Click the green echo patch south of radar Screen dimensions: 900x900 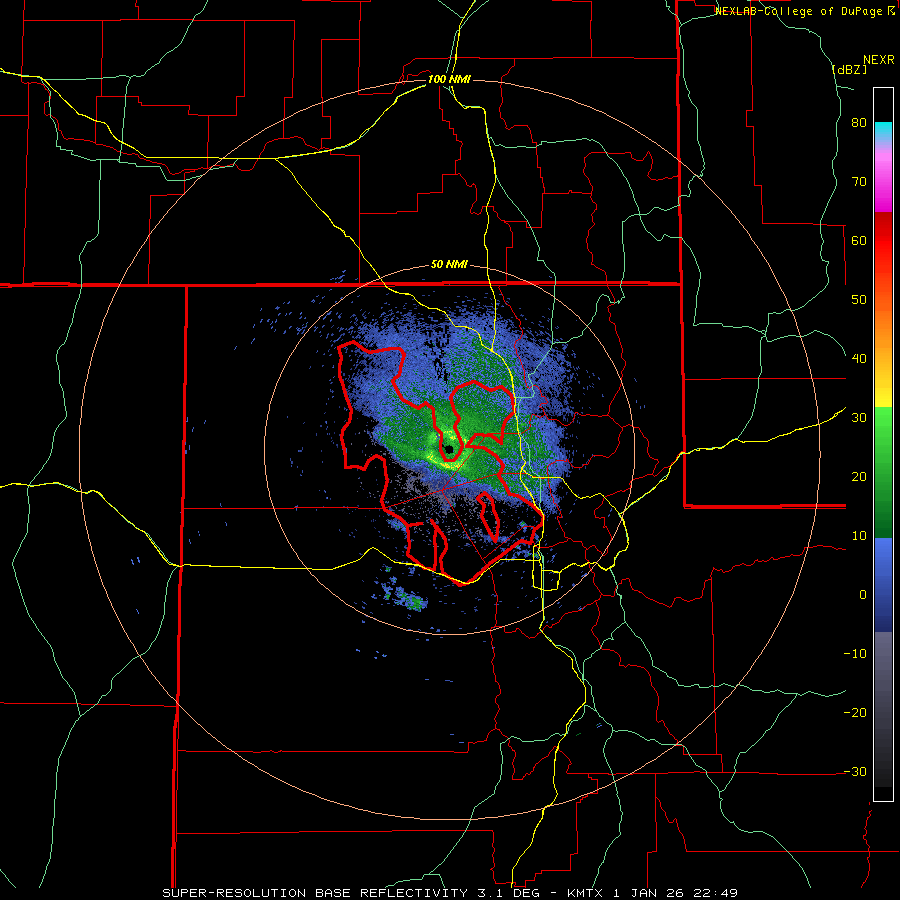pyautogui.click(x=416, y=602)
